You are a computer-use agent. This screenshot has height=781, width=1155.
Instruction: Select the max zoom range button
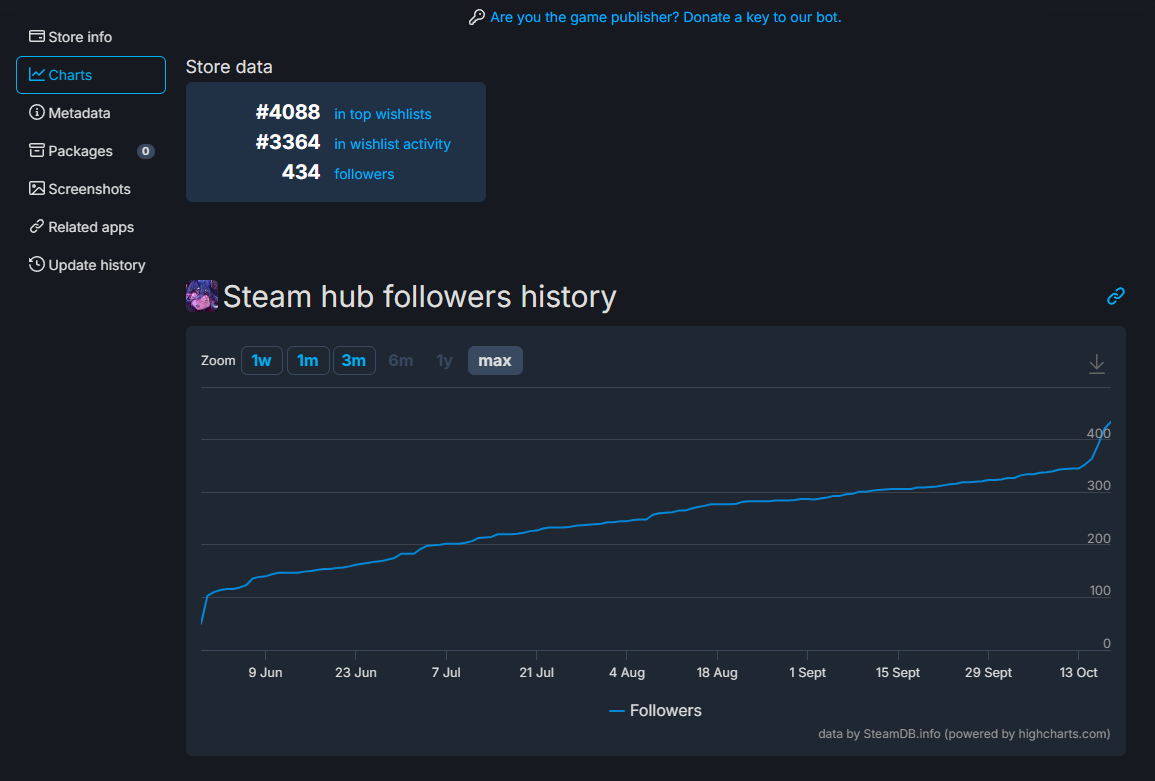(495, 360)
